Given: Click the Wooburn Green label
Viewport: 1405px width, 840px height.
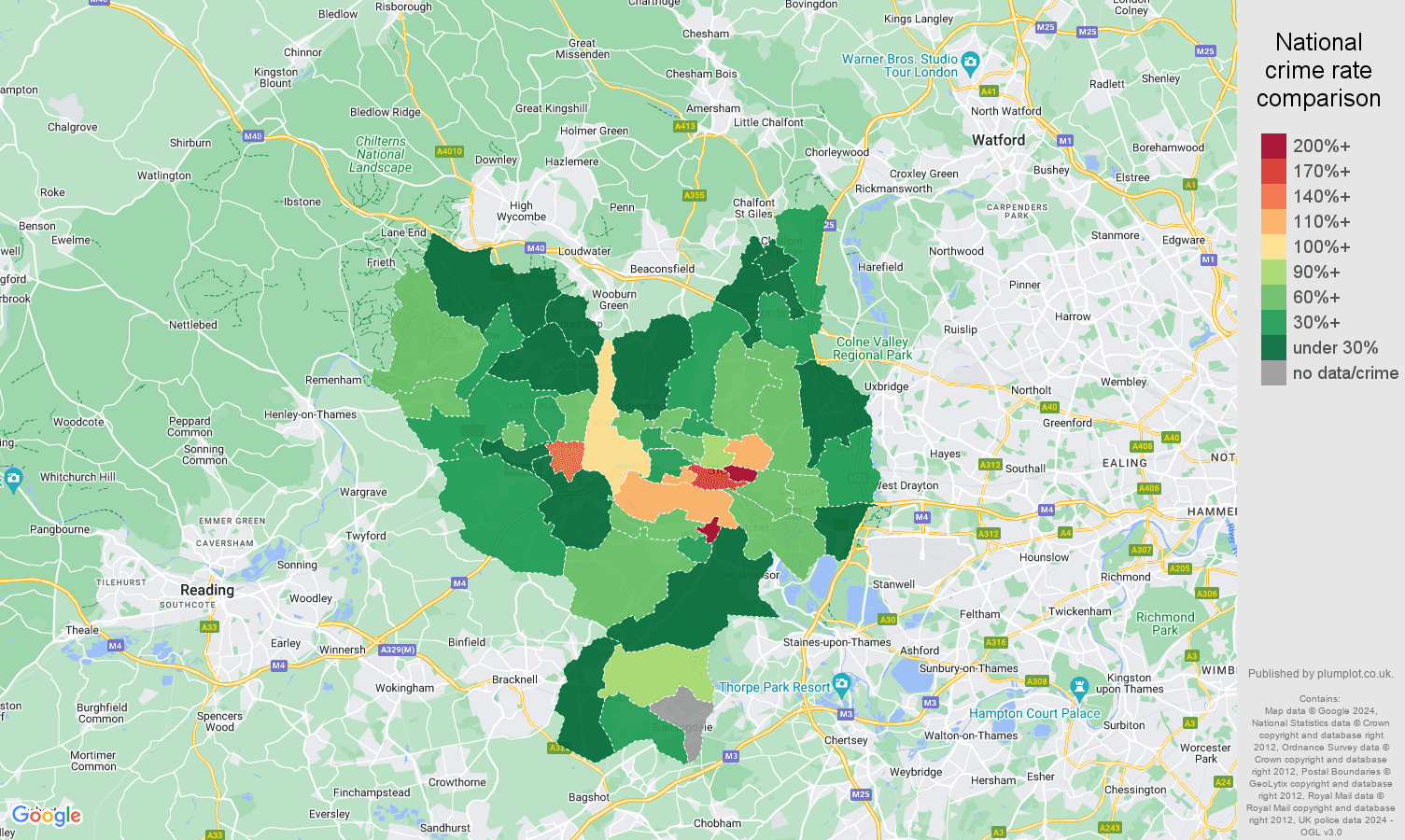Looking at the screenshot, I should [x=614, y=300].
